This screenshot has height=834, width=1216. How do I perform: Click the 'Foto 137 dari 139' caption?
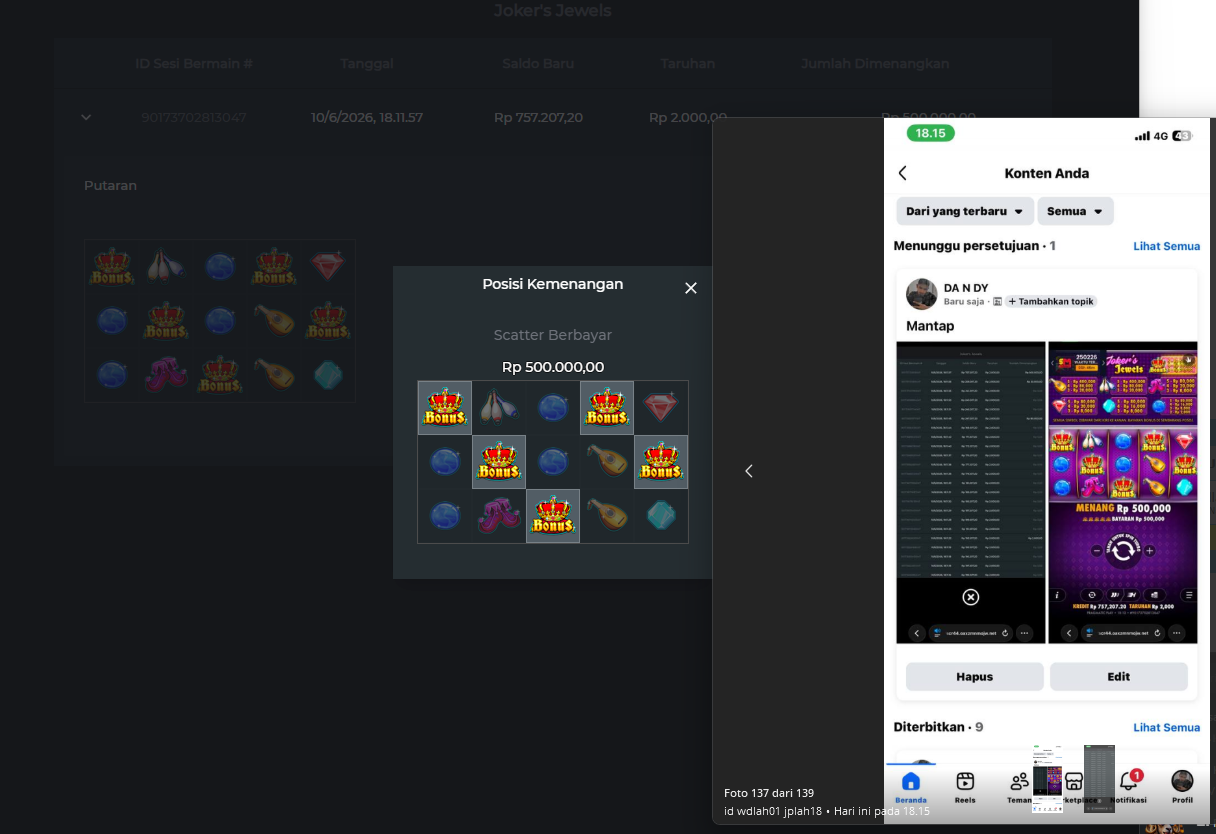[769, 793]
